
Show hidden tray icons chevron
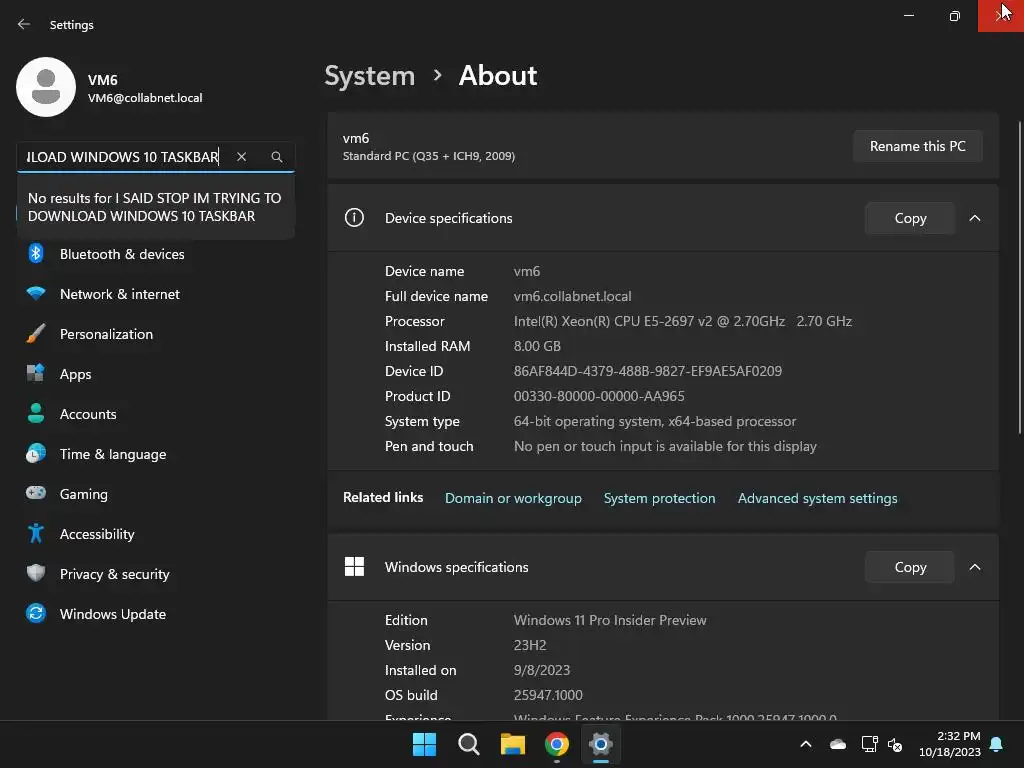[806, 744]
